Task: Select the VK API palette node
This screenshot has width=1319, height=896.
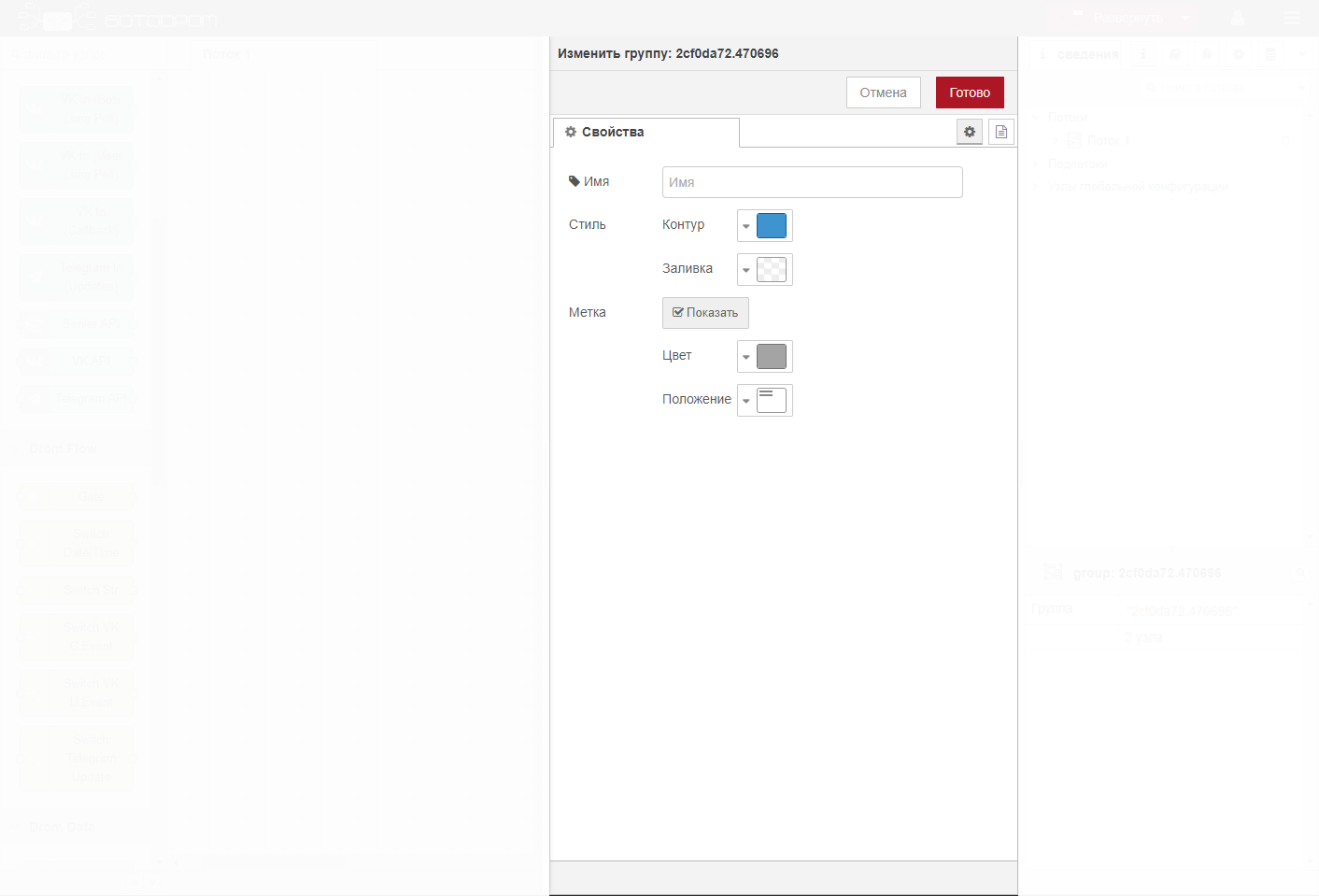Action: click(78, 362)
